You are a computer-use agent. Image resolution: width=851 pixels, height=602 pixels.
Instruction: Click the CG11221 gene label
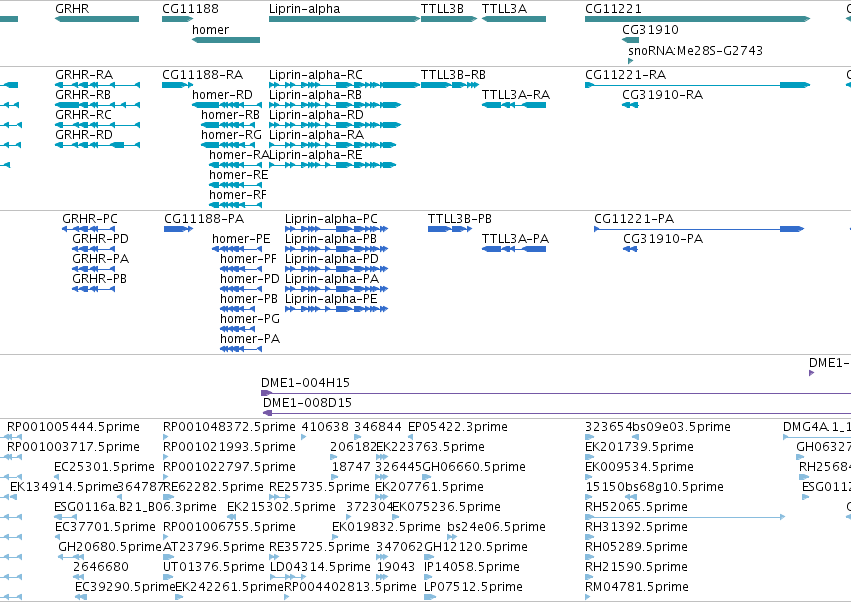(x=613, y=9)
